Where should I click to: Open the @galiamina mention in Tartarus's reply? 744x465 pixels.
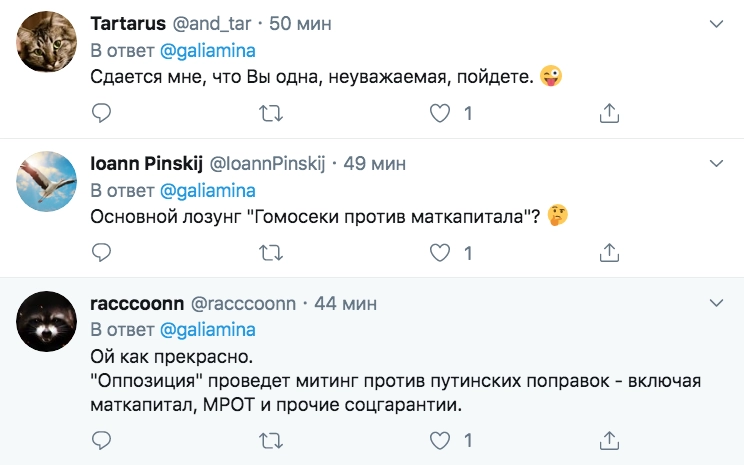[x=208, y=51]
